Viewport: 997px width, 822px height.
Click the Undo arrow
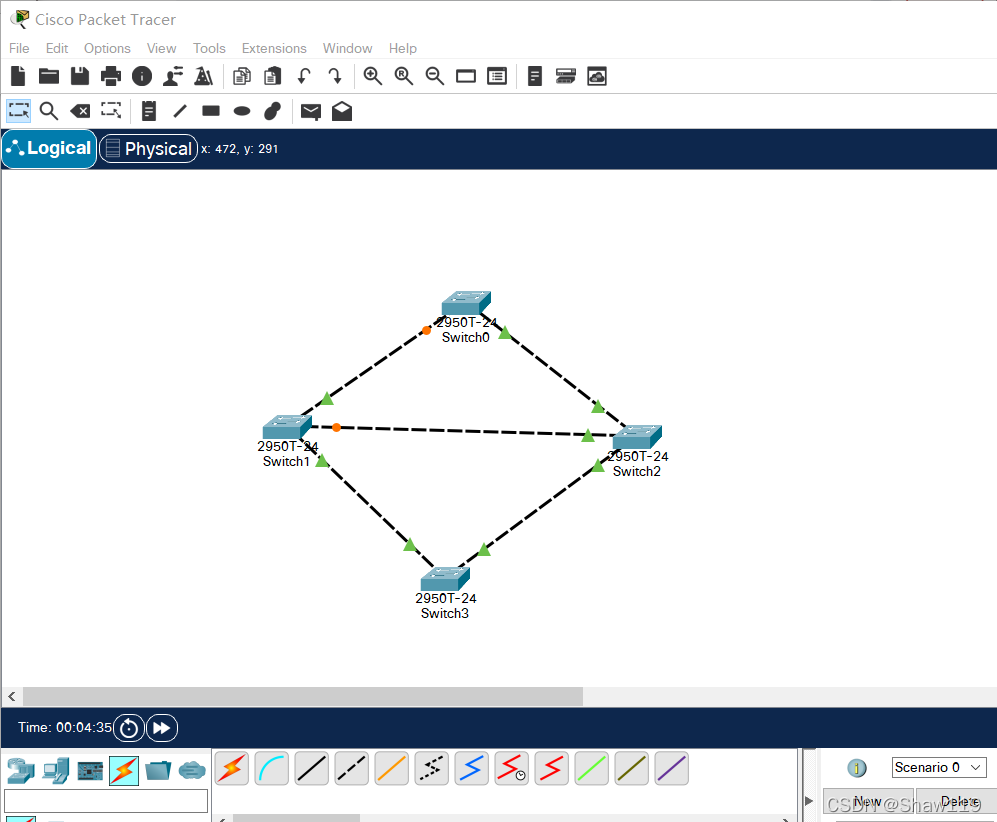pyautogui.click(x=304, y=76)
